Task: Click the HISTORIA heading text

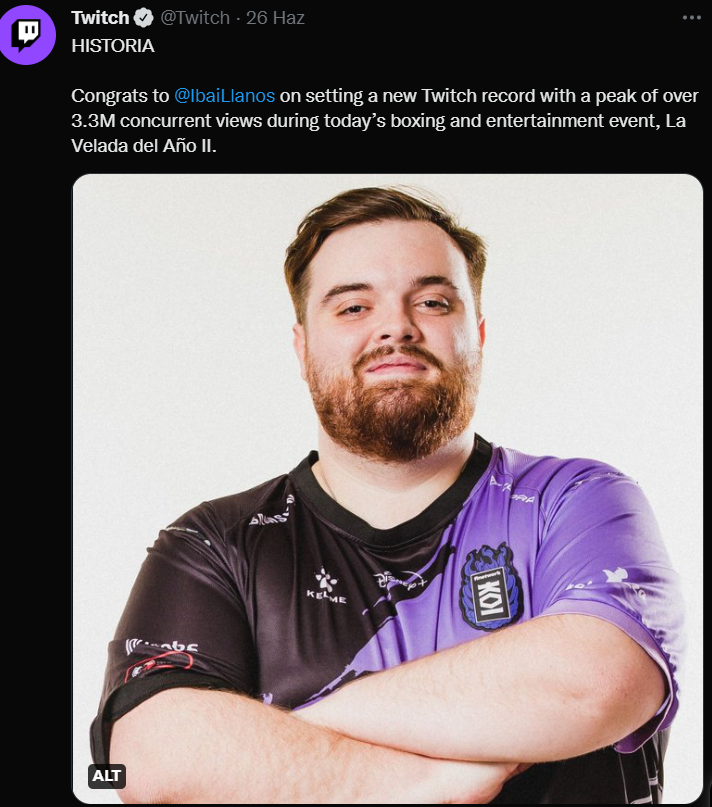Action: 113,46
